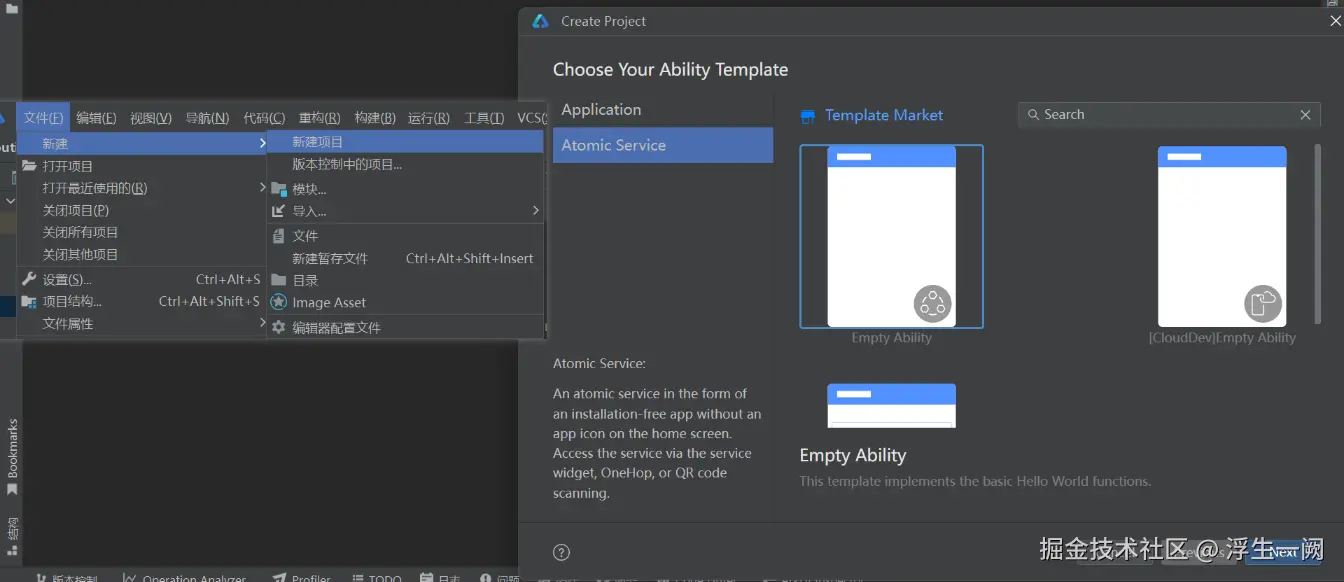
Task: Open the Profiler tool window
Action: [x=301, y=577]
